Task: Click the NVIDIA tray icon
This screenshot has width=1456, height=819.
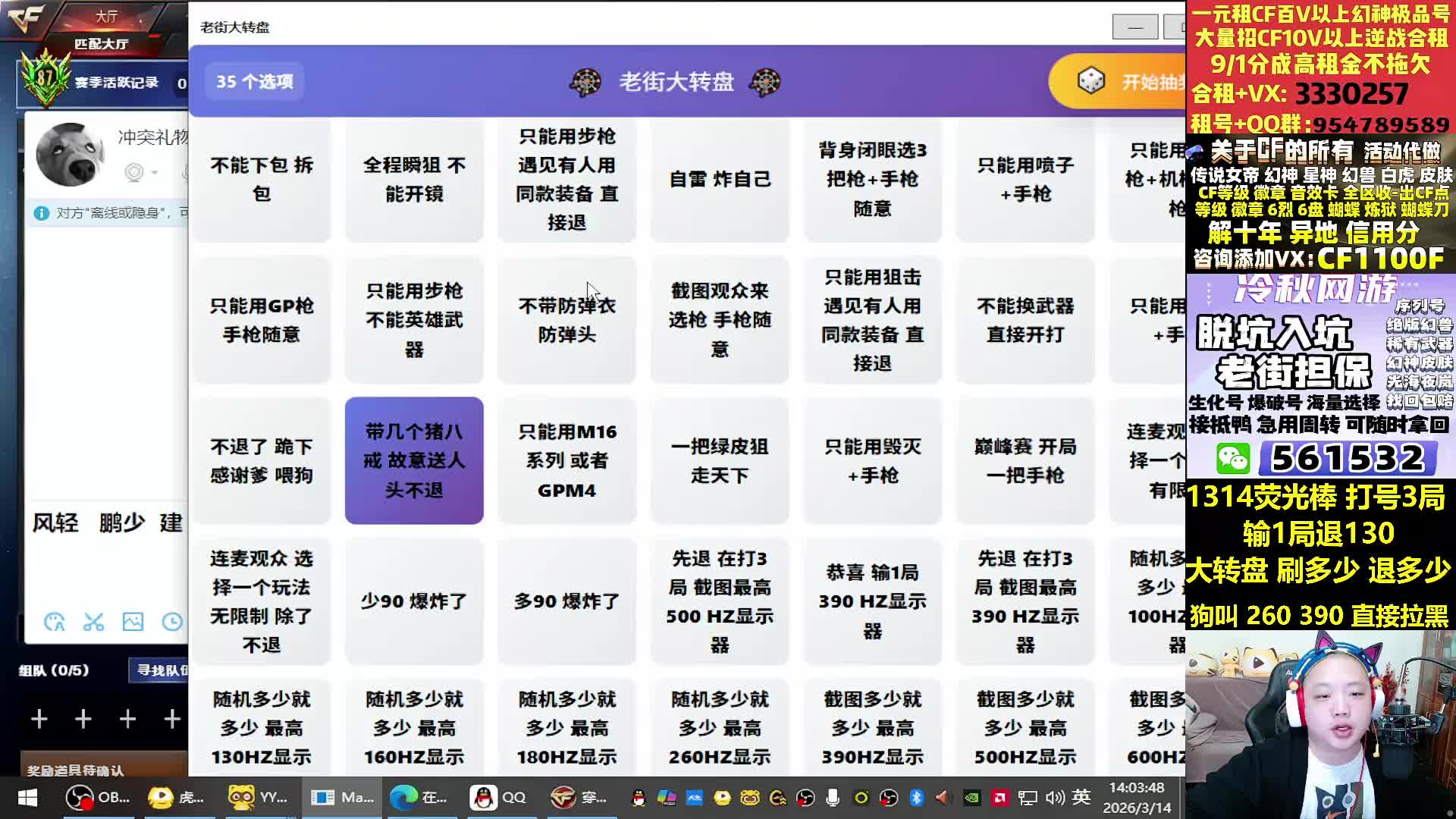Action: tap(971, 797)
